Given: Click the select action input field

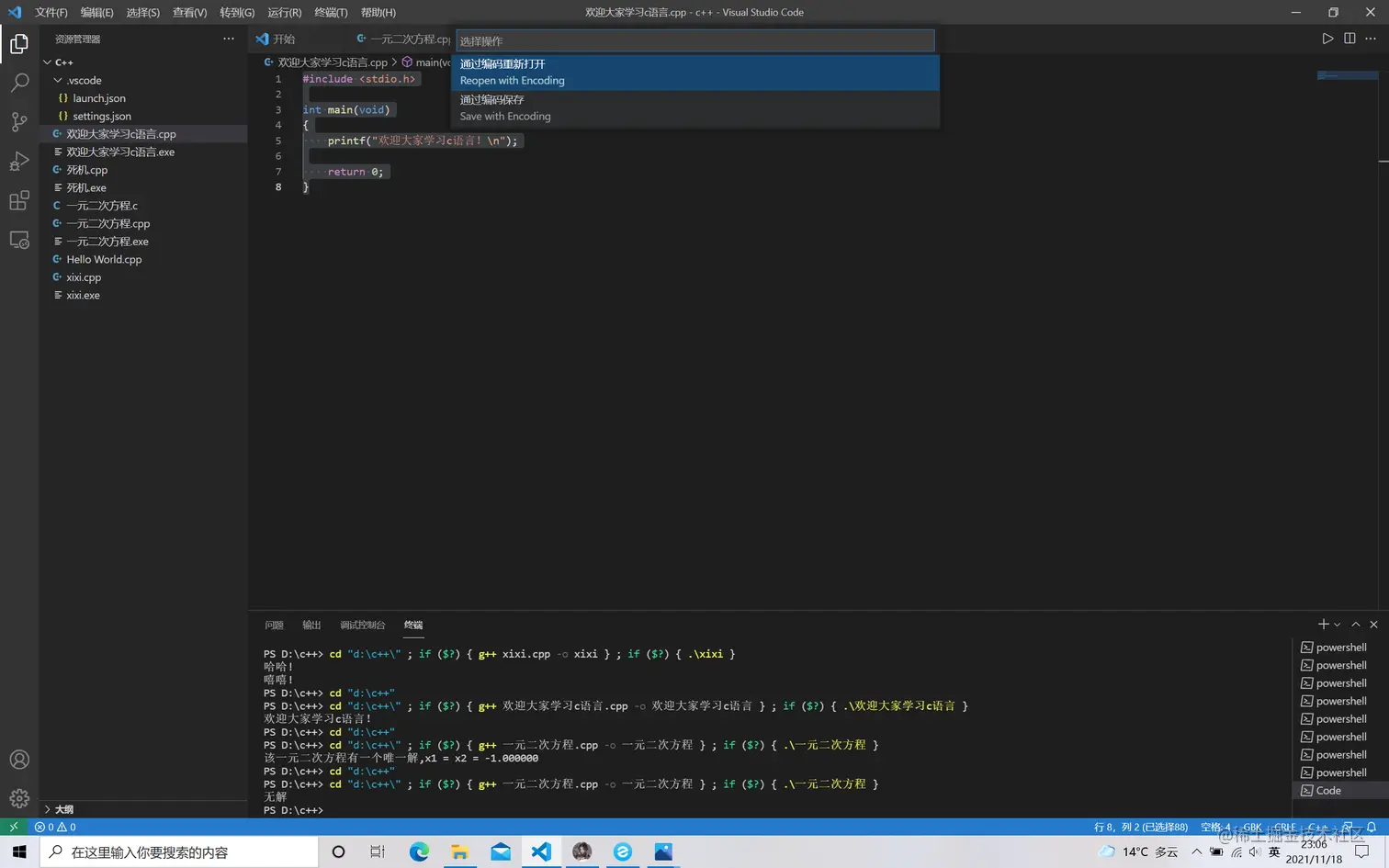Looking at the screenshot, I should click(x=695, y=41).
